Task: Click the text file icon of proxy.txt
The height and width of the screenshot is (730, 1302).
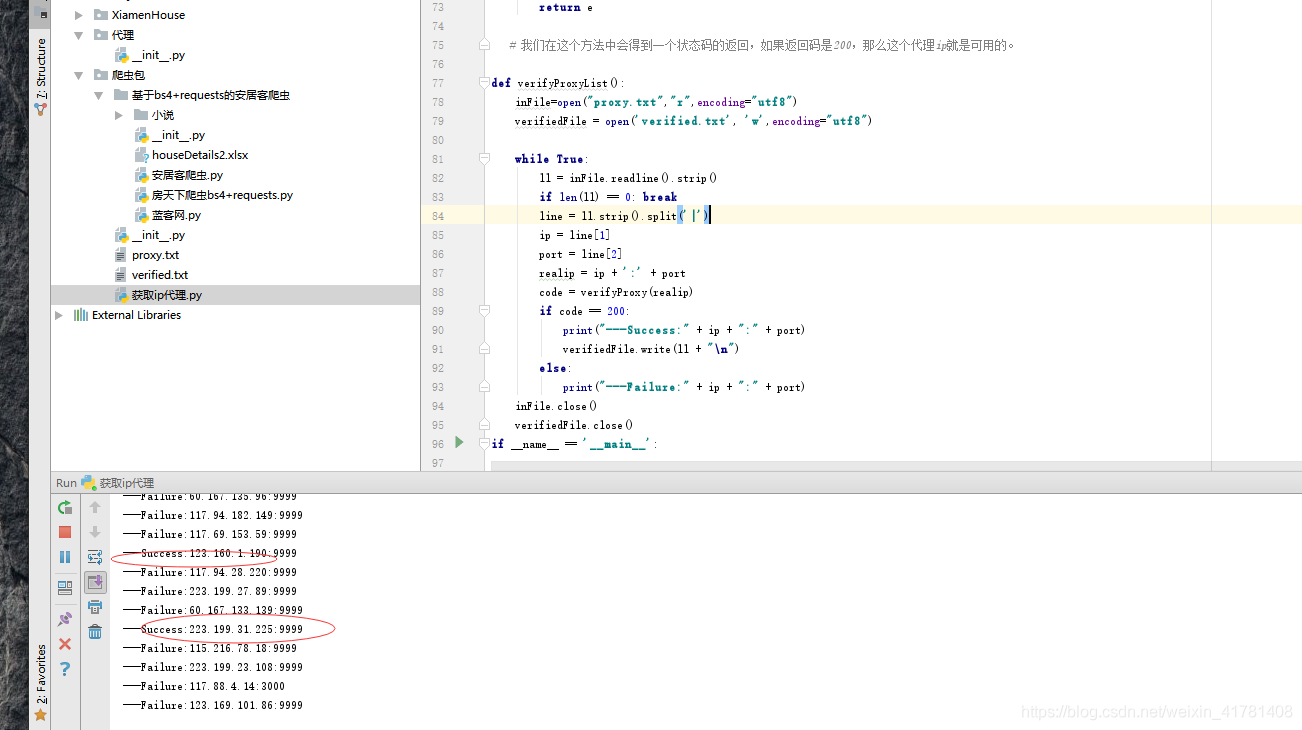Action: pyautogui.click(x=121, y=255)
